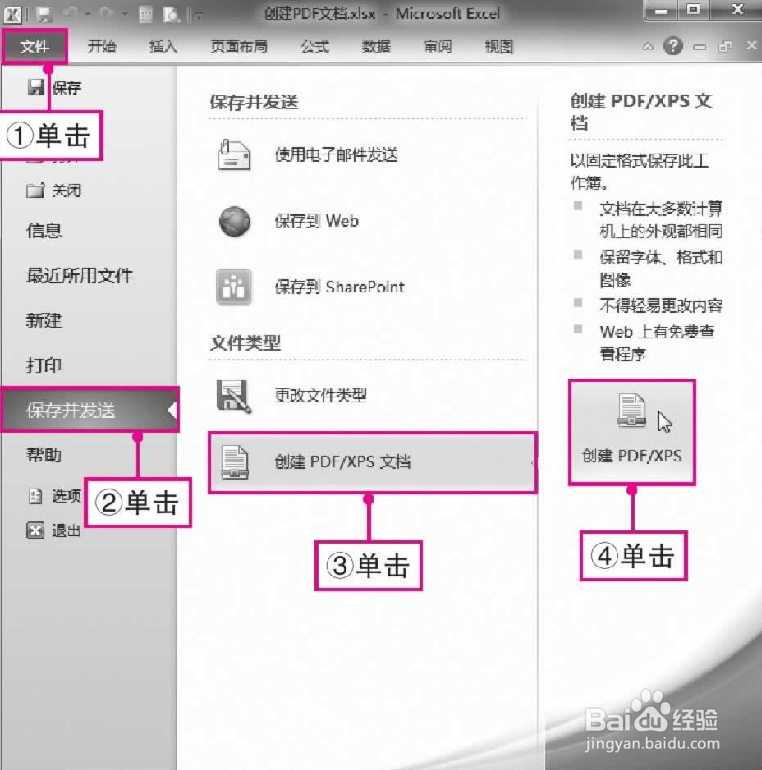The width and height of the screenshot is (762, 770).
Task: Select 新建 in the backstage menu
Action: pos(44,321)
